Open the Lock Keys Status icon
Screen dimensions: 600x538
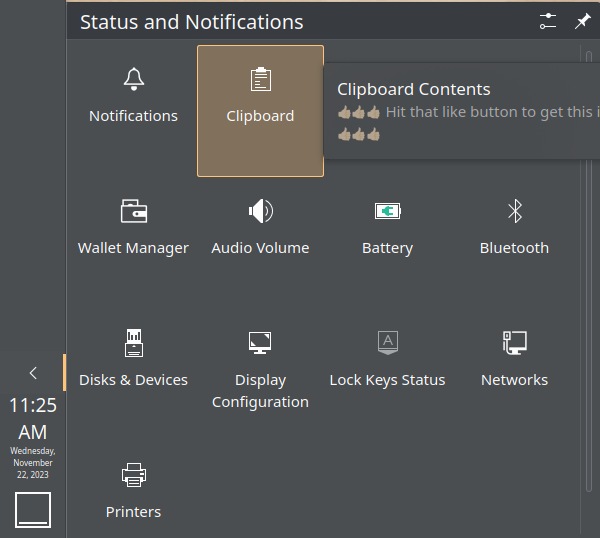point(388,343)
